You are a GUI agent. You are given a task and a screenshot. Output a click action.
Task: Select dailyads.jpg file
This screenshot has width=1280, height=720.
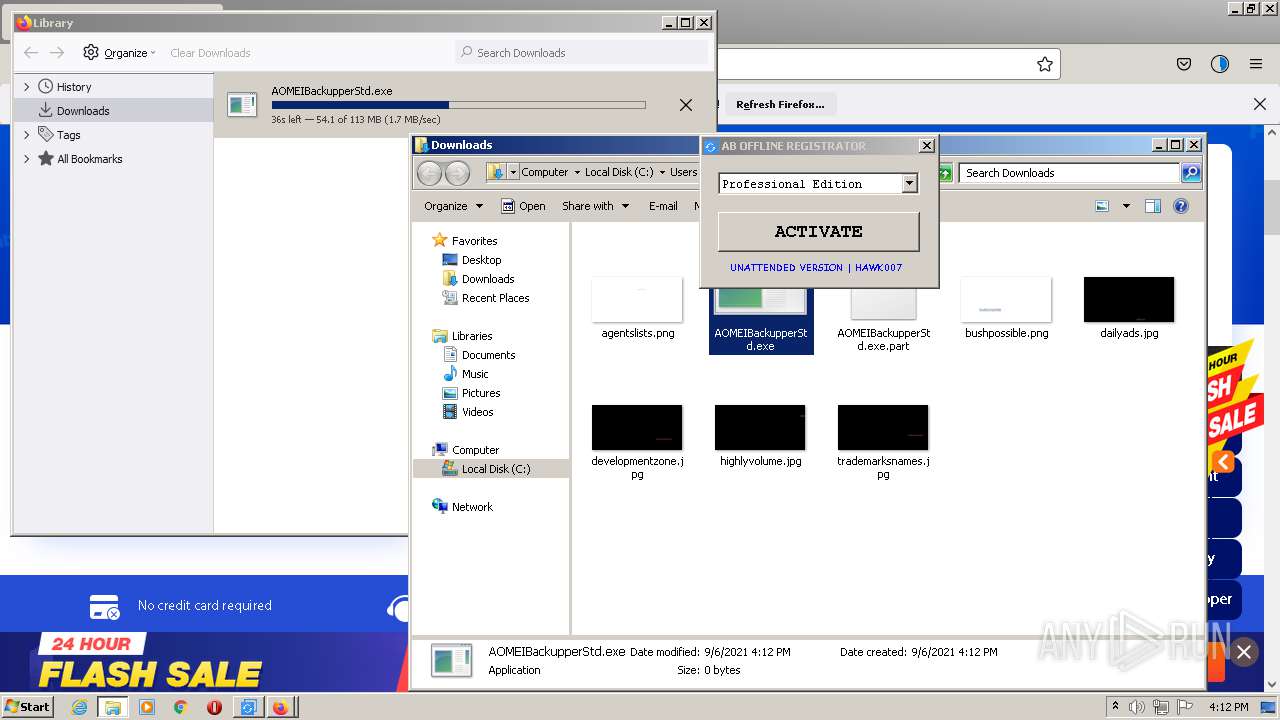(1129, 308)
